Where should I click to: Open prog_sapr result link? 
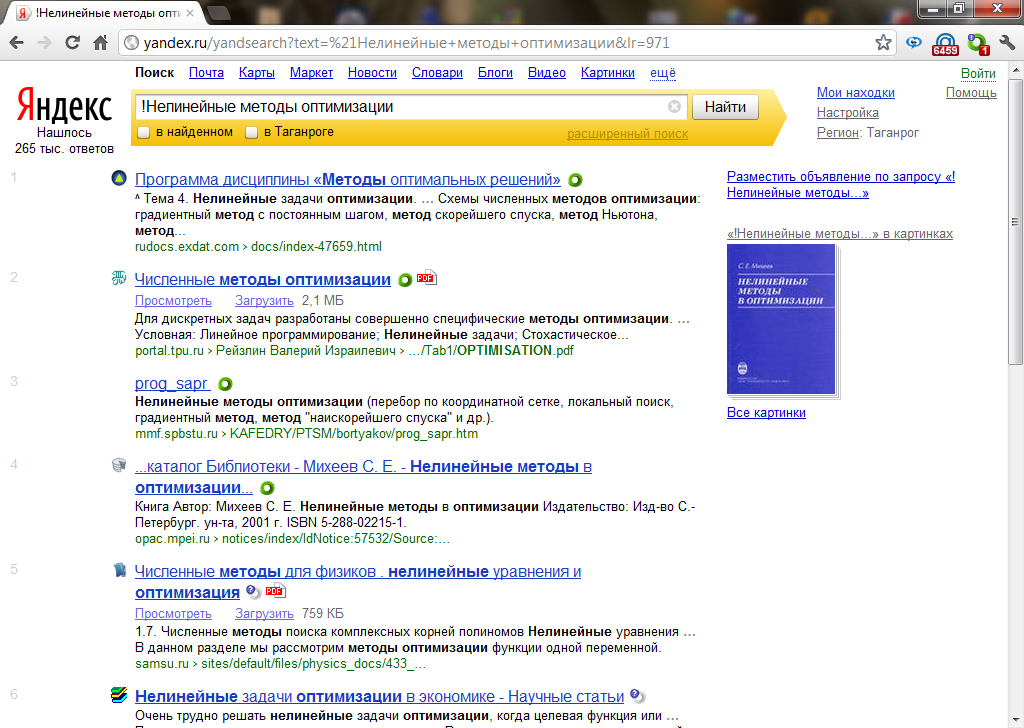click(172, 383)
